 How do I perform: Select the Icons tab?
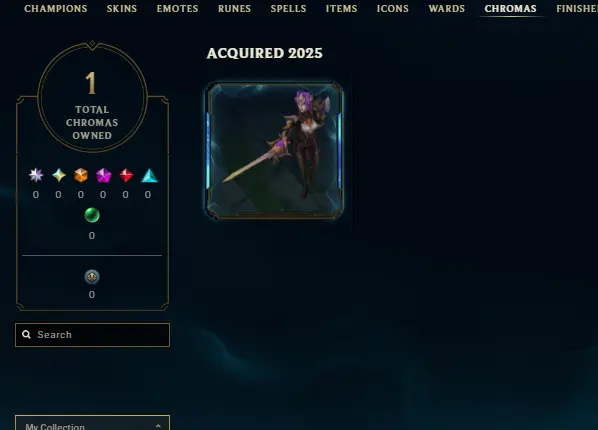(x=393, y=8)
